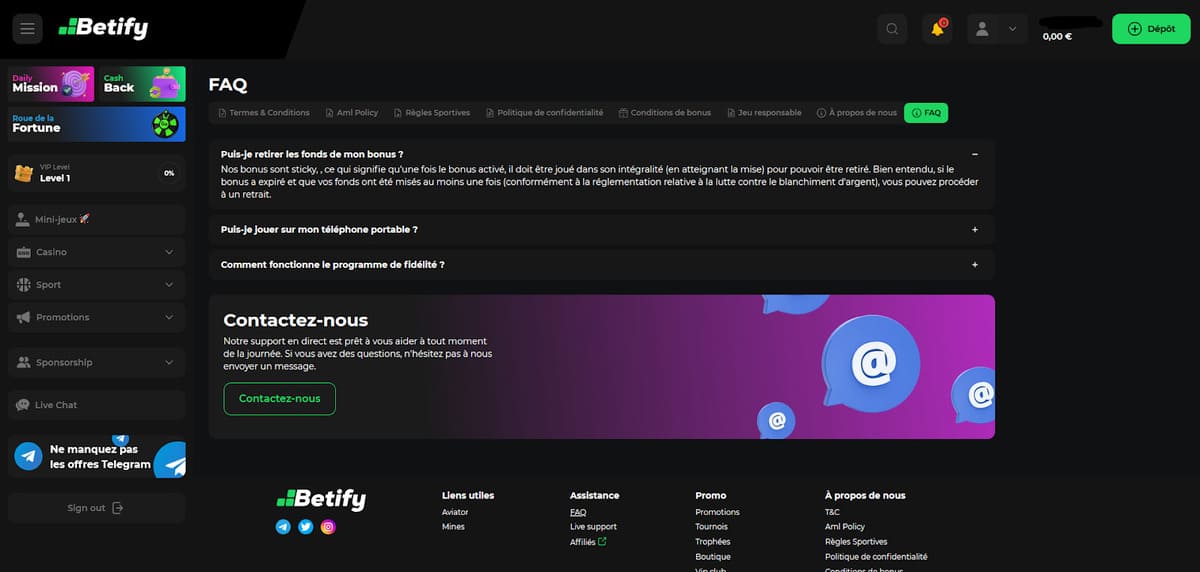Expand the Casino sidebar section
This screenshot has height=572, width=1200.
pos(97,252)
